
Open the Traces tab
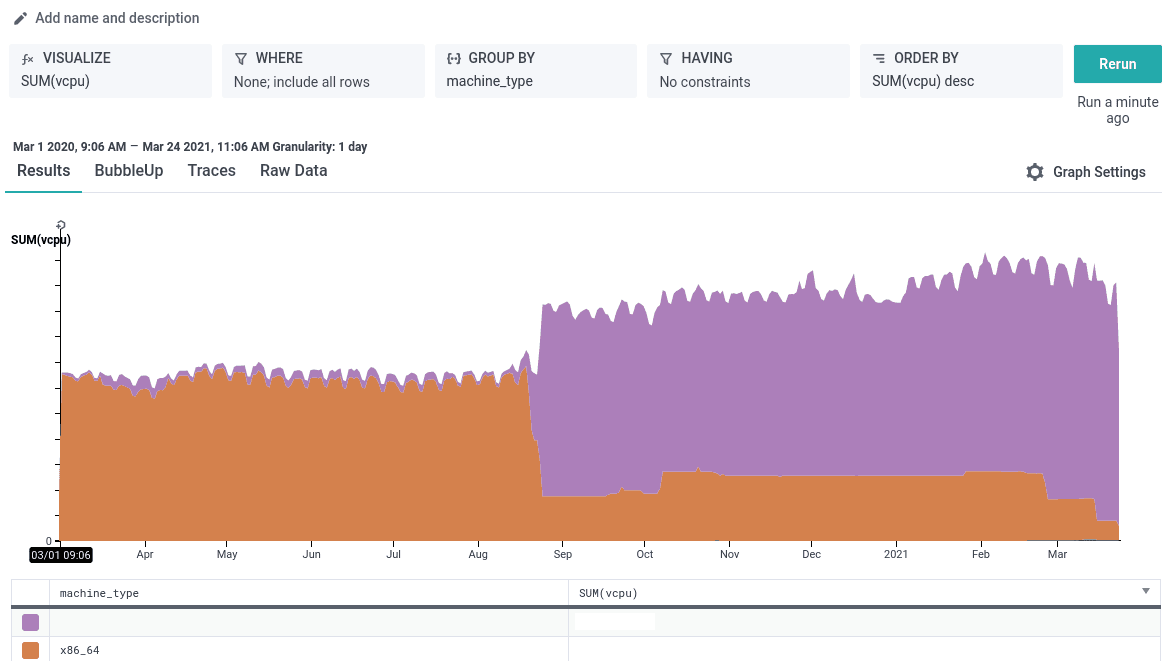[212, 171]
